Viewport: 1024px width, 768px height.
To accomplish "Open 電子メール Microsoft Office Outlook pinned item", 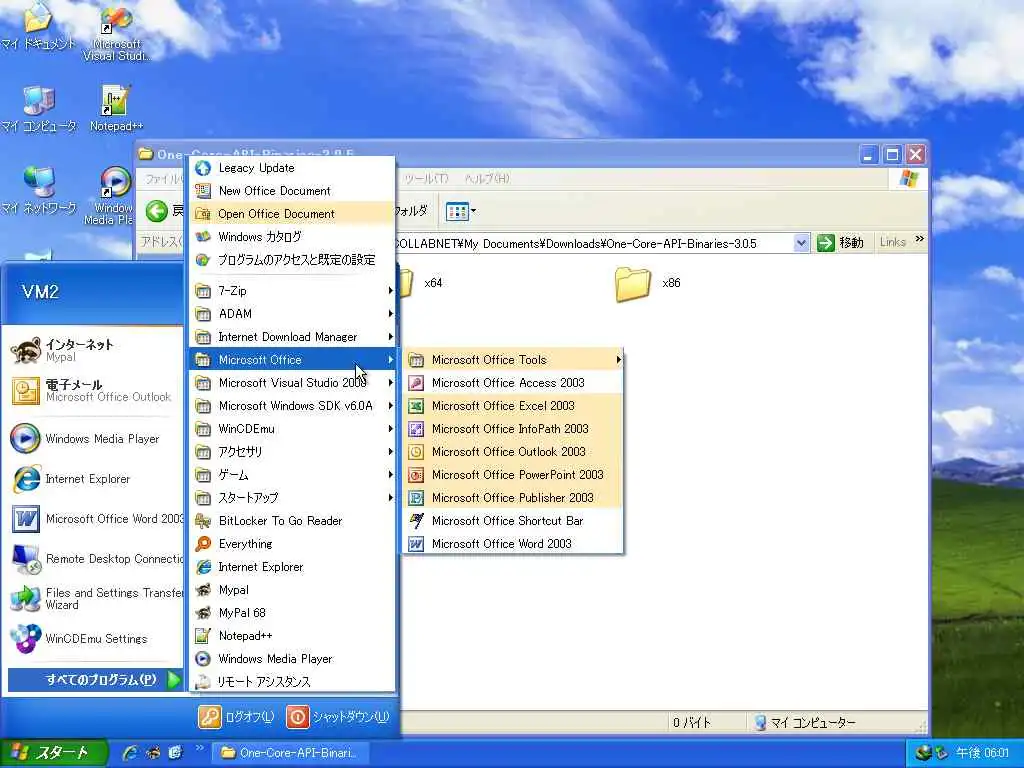I will tap(95, 391).
